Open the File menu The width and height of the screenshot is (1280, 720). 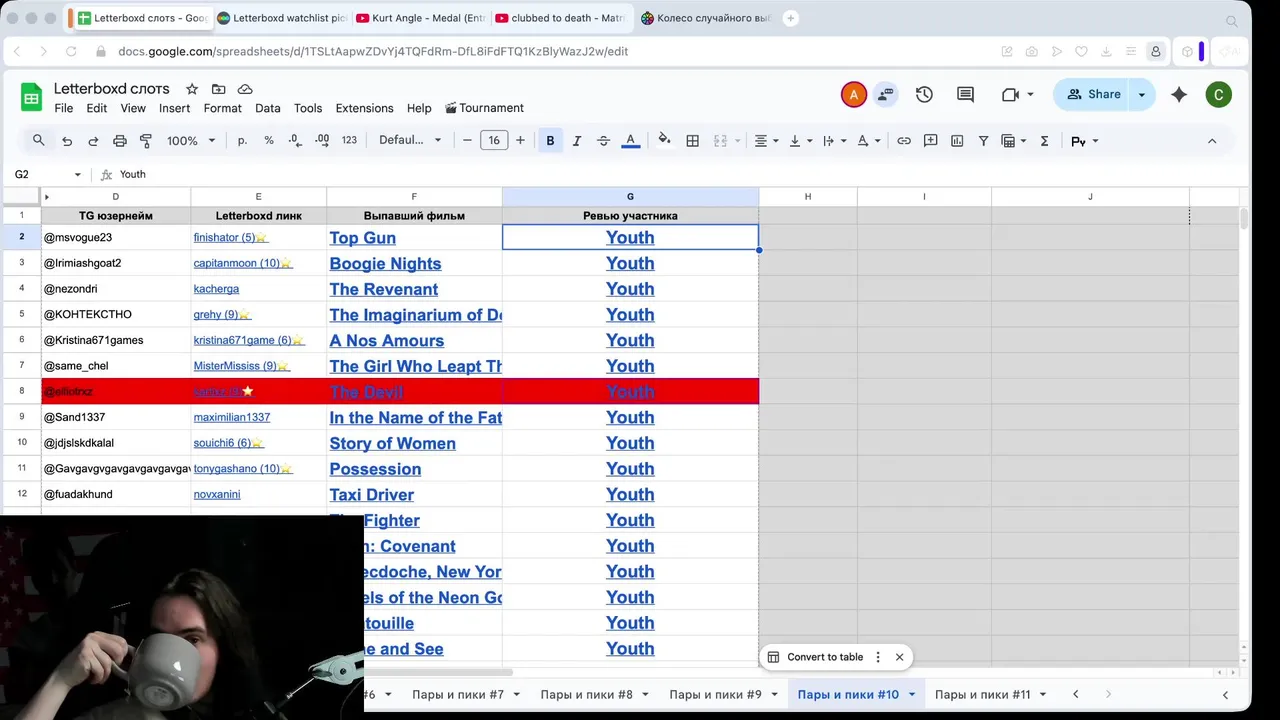63,108
